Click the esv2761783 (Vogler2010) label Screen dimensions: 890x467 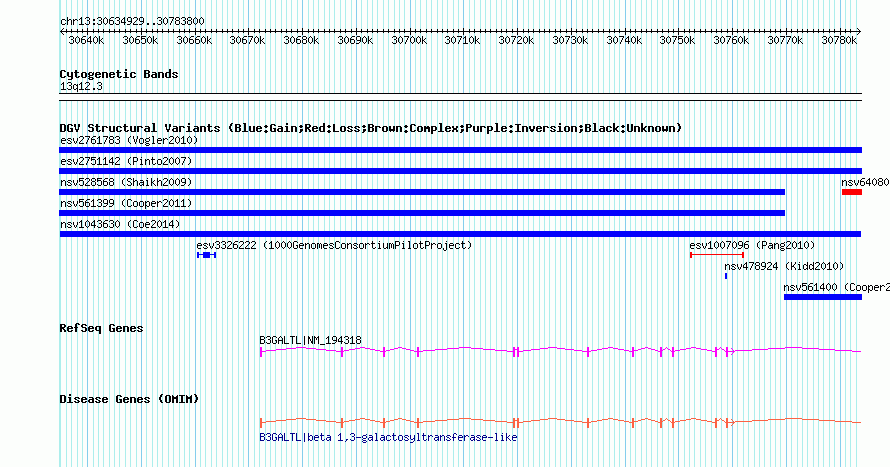pos(129,140)
